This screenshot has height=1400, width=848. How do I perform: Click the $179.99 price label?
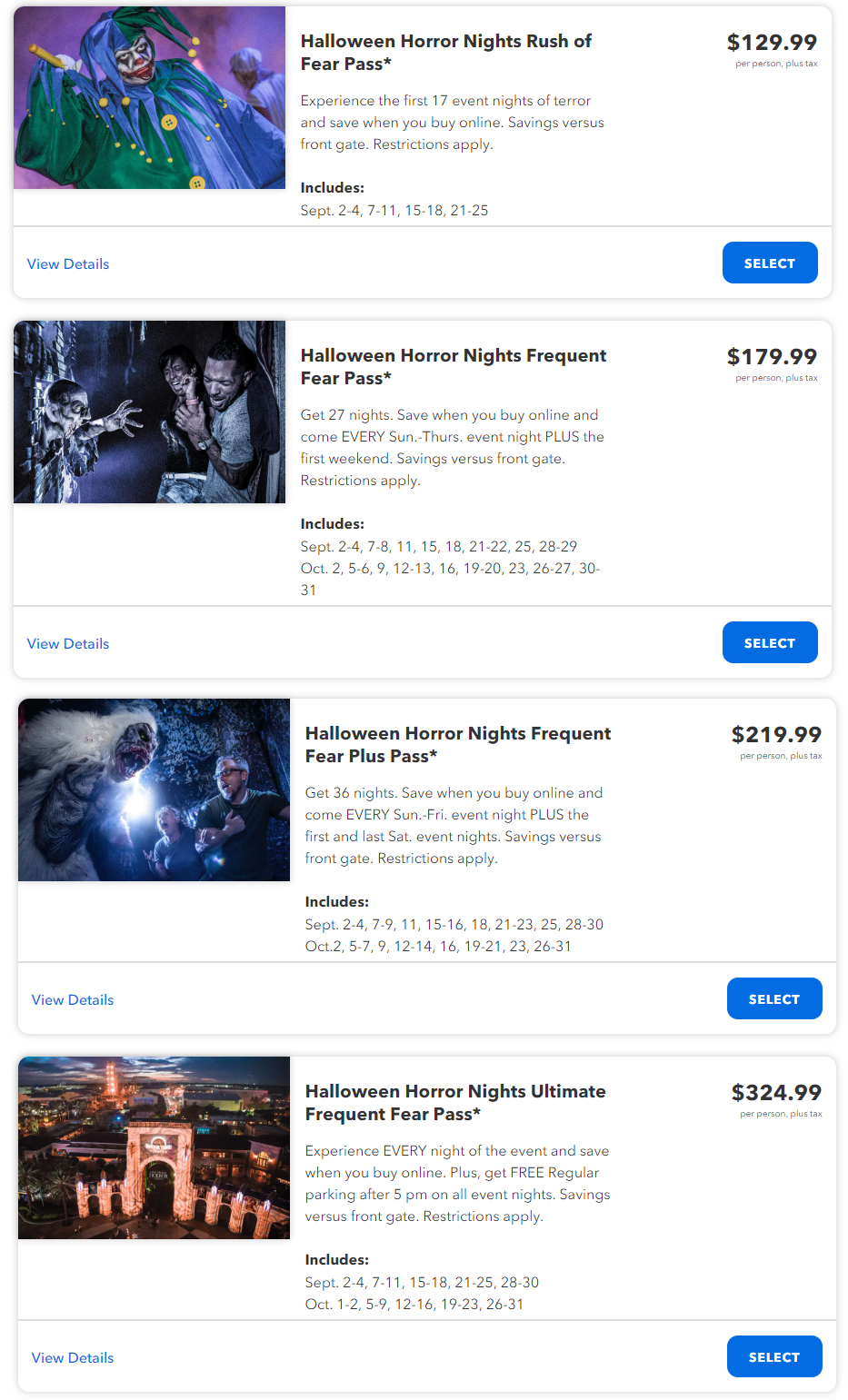(772, 356)
